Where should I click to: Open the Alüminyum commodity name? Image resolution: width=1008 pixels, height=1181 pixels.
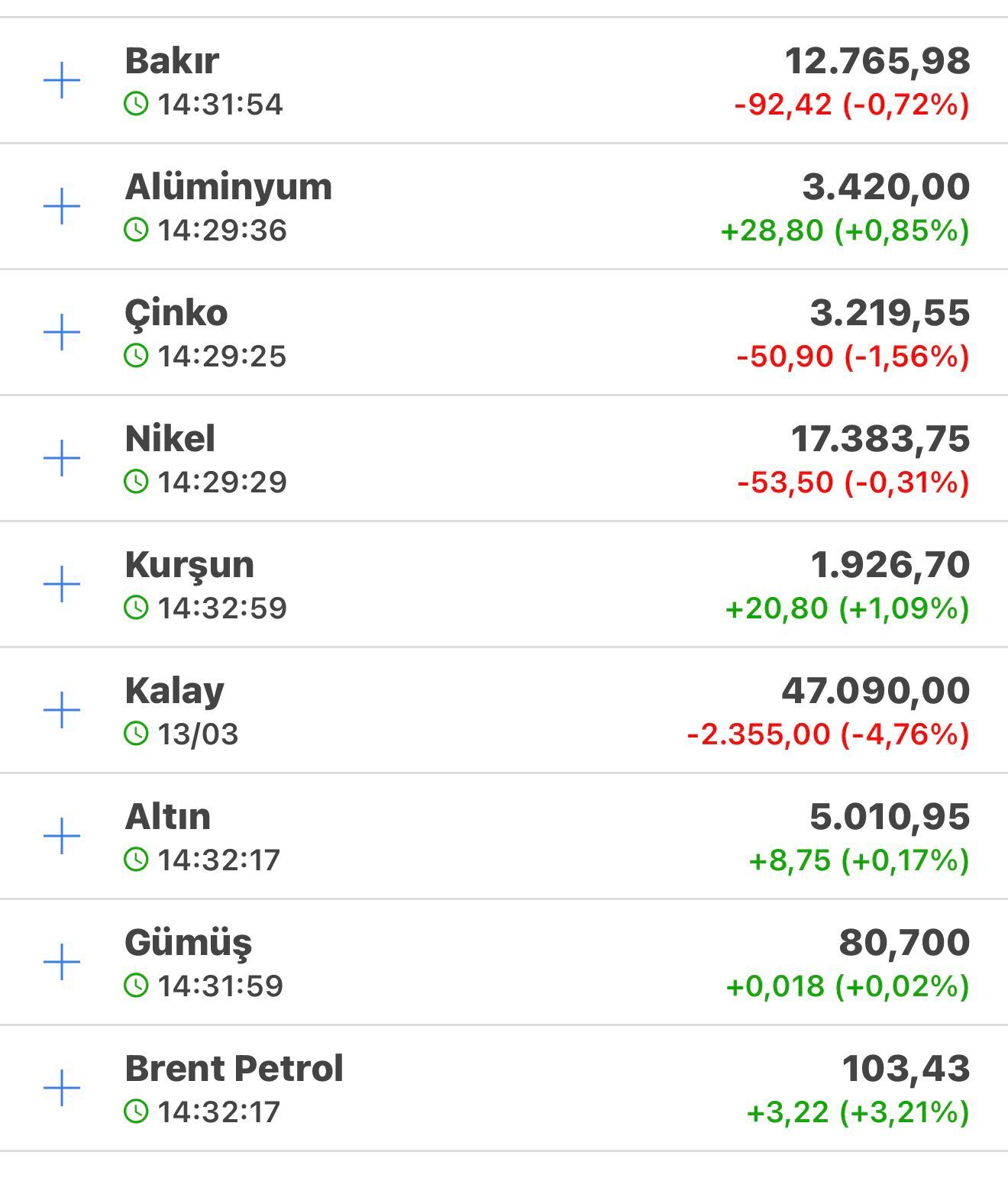tap(228, 187)
